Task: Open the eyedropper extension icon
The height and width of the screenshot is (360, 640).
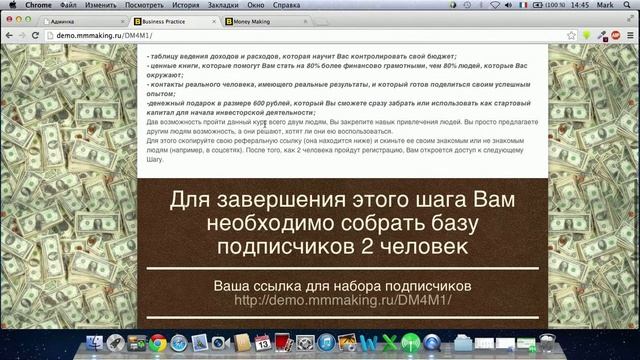Action: [602, 36]
